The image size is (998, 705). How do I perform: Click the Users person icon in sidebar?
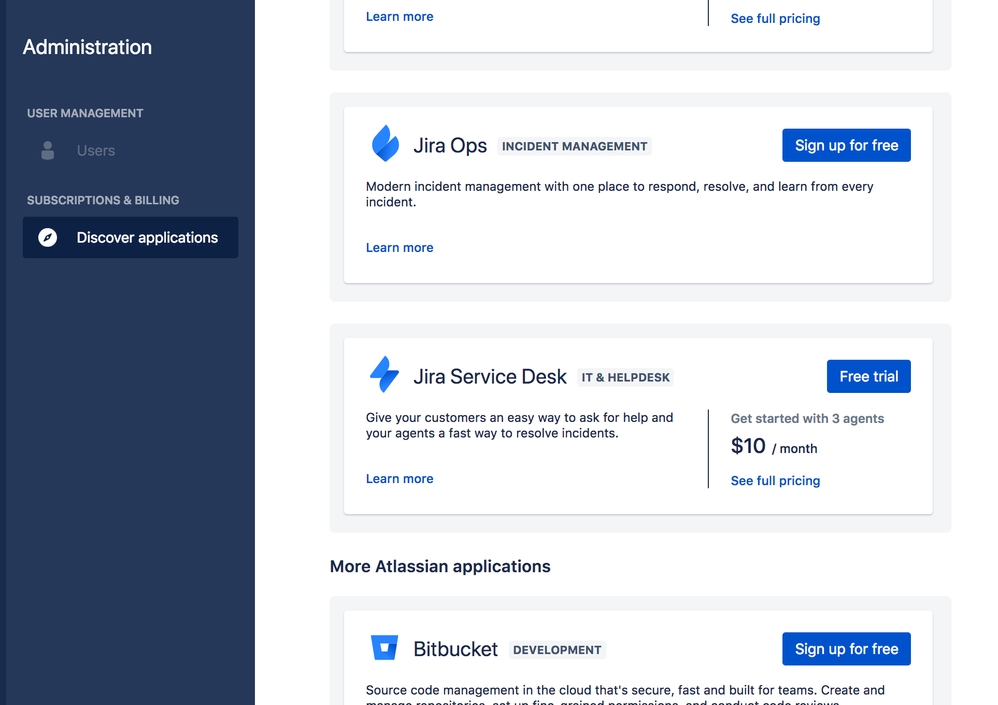click(x=47, y=151)
